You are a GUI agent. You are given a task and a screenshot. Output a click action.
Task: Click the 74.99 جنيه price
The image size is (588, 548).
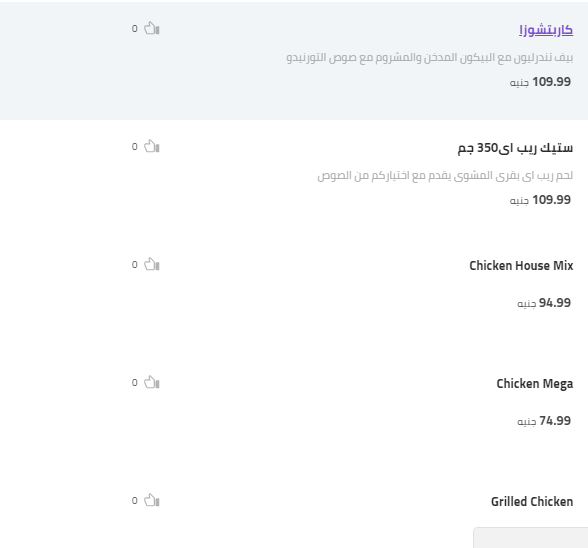pyautogui.click(x=544, y=421)
